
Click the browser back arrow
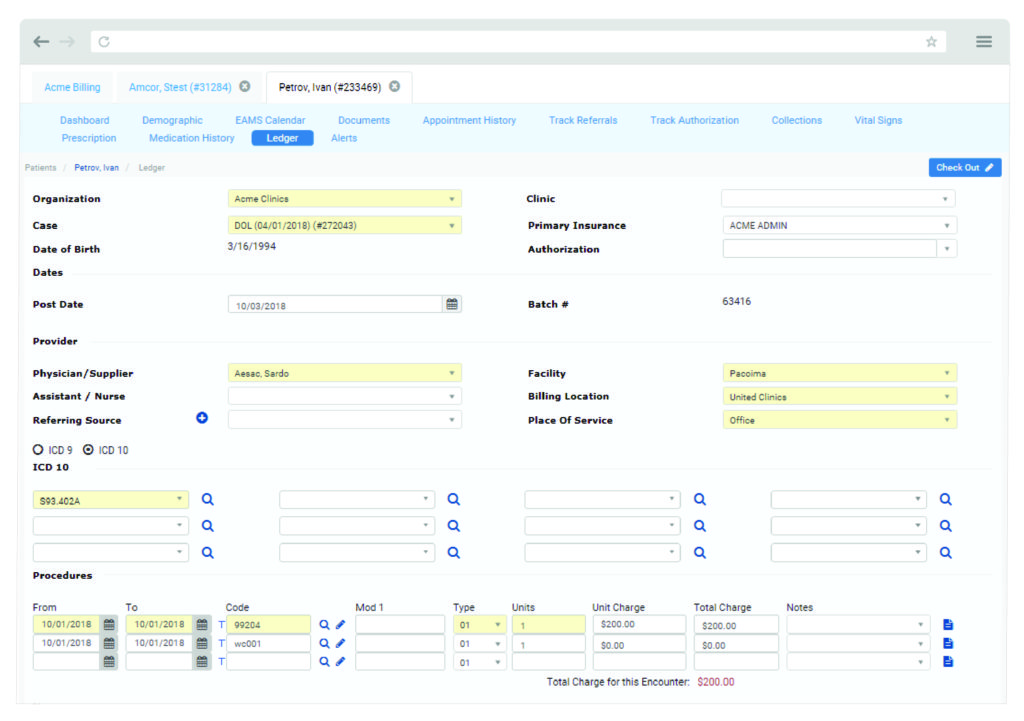[41, 42]
